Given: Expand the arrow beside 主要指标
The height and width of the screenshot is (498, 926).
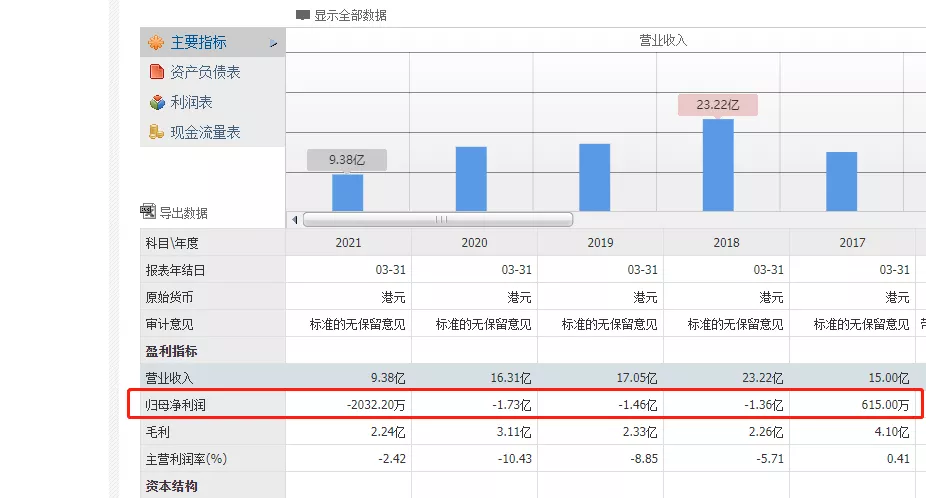Looking at the screenshot, I should click(273, 43).
